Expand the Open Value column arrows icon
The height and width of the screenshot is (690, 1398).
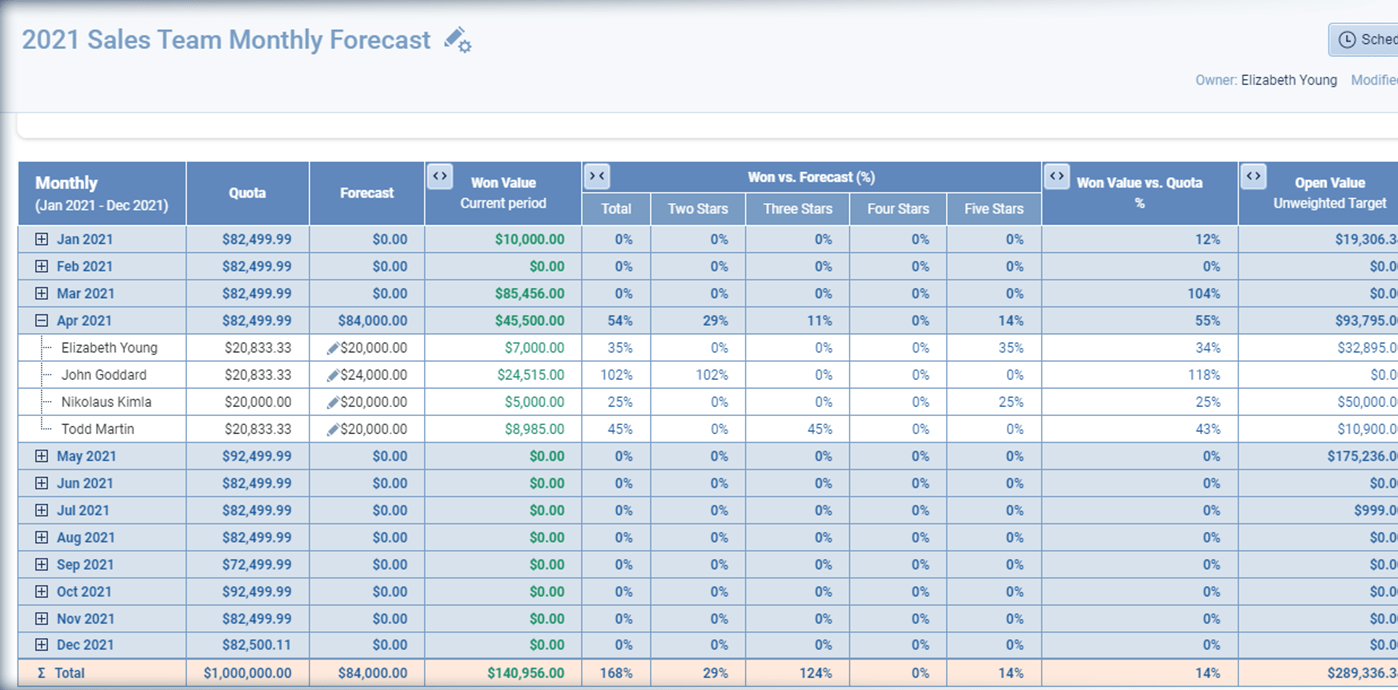(x=1254, y=175)
